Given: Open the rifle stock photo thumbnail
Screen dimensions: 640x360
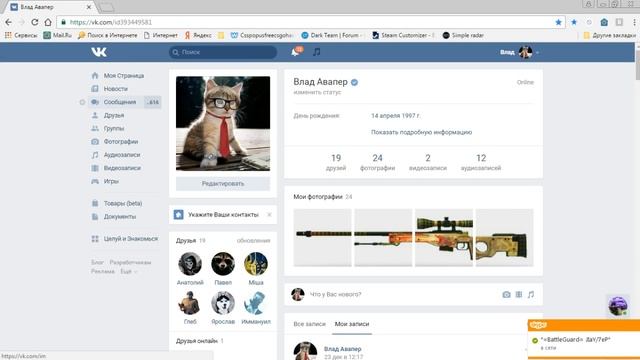Looking at the screenshot, I should coord(504,238).
